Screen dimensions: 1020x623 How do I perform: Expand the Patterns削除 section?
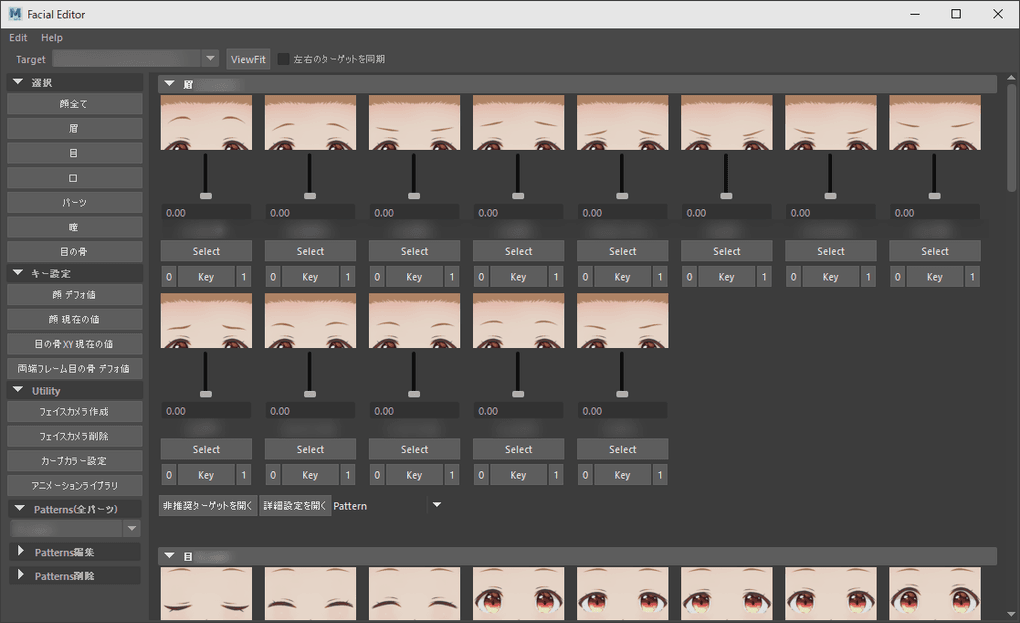20,576
